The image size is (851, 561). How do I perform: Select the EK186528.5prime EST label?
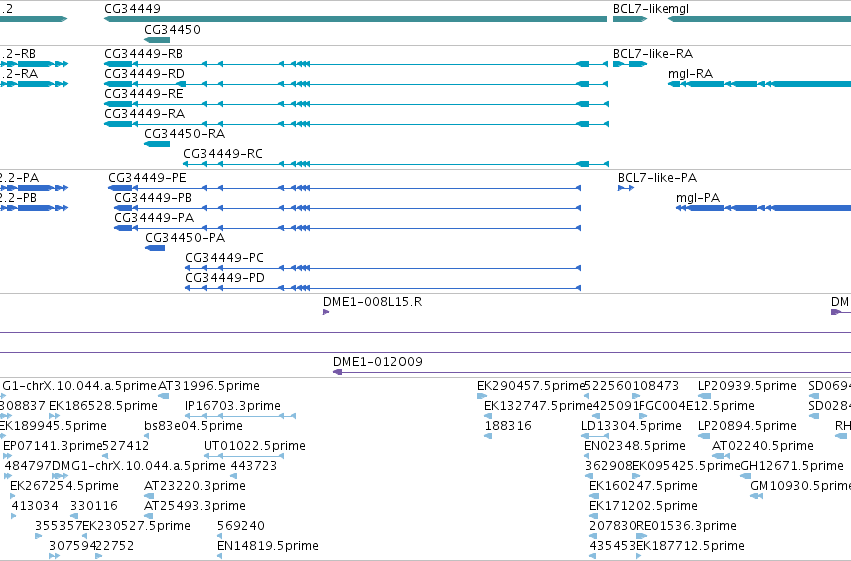coord(103,406)
